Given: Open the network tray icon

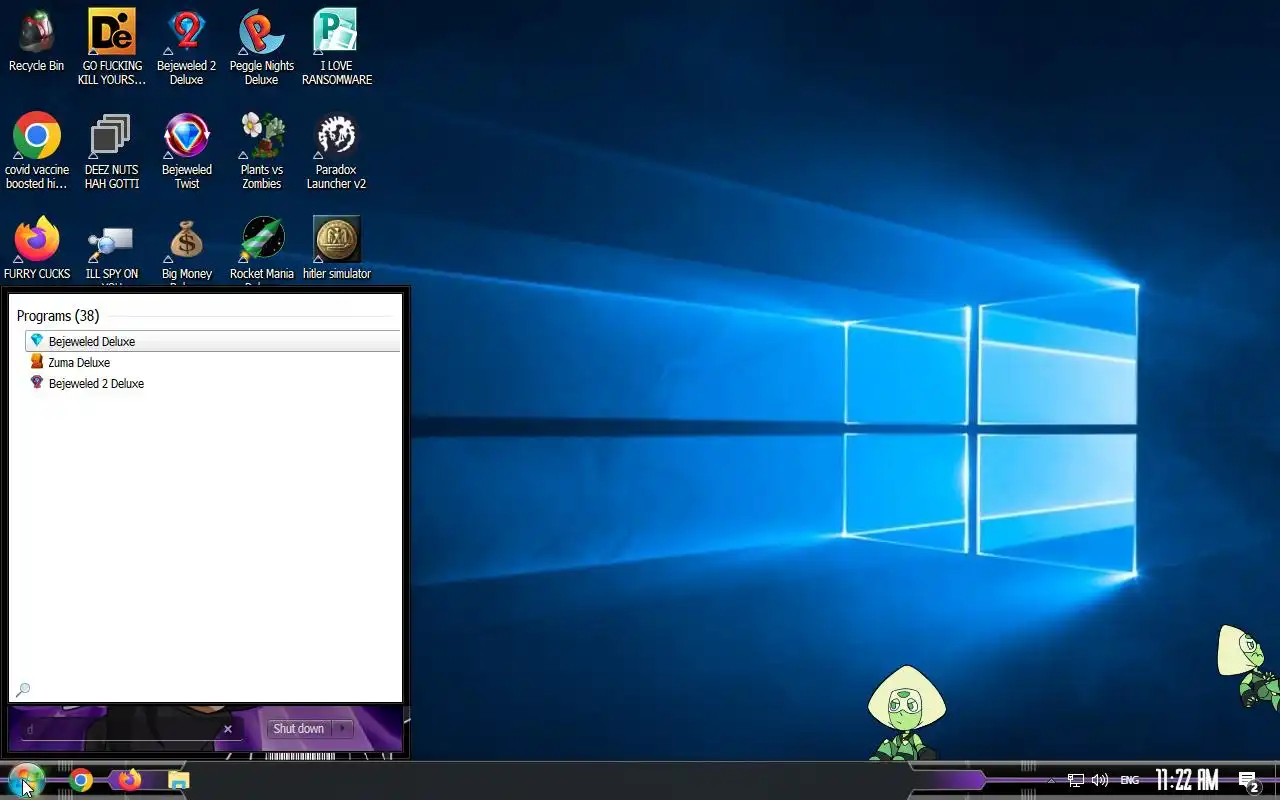Looking at the screenshot, I should pyautogui.click(x=1076, y=780).
